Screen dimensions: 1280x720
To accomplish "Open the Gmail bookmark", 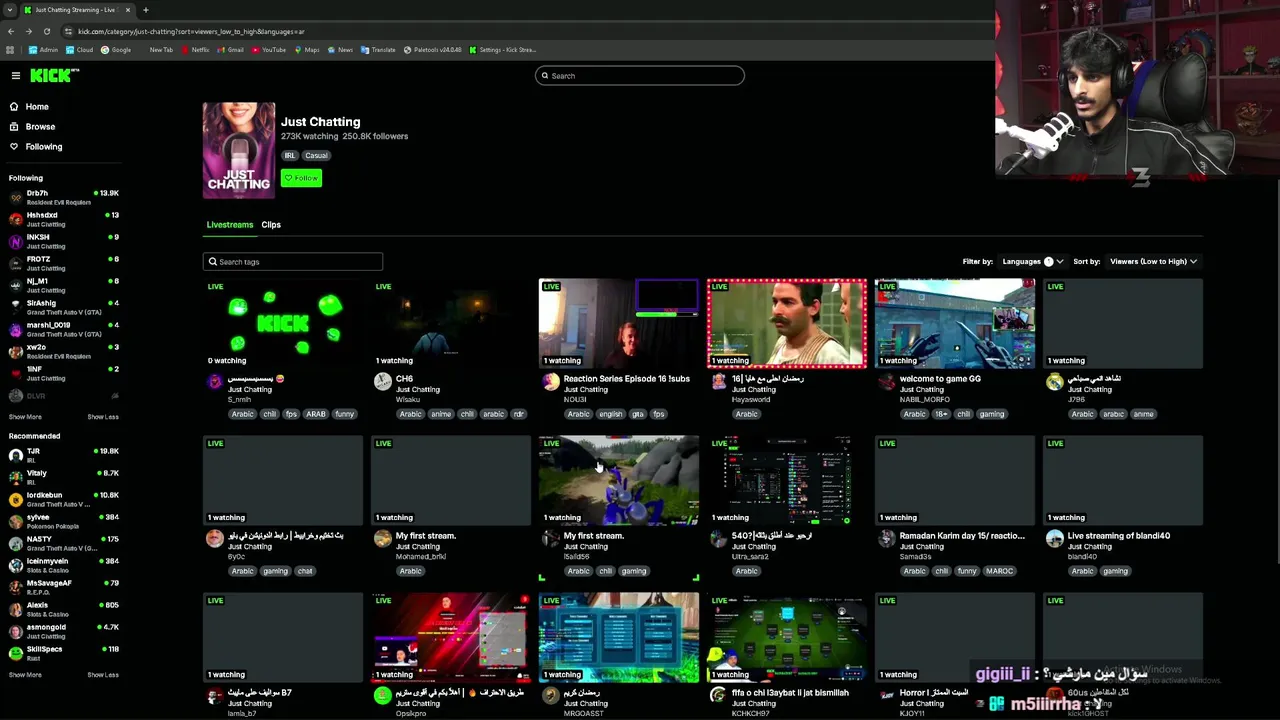I will pos(231,50).
